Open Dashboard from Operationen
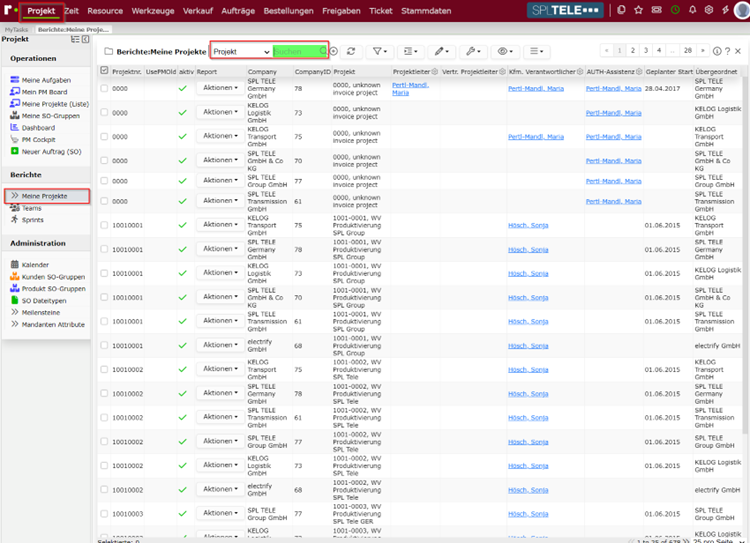 click(38, 128)
